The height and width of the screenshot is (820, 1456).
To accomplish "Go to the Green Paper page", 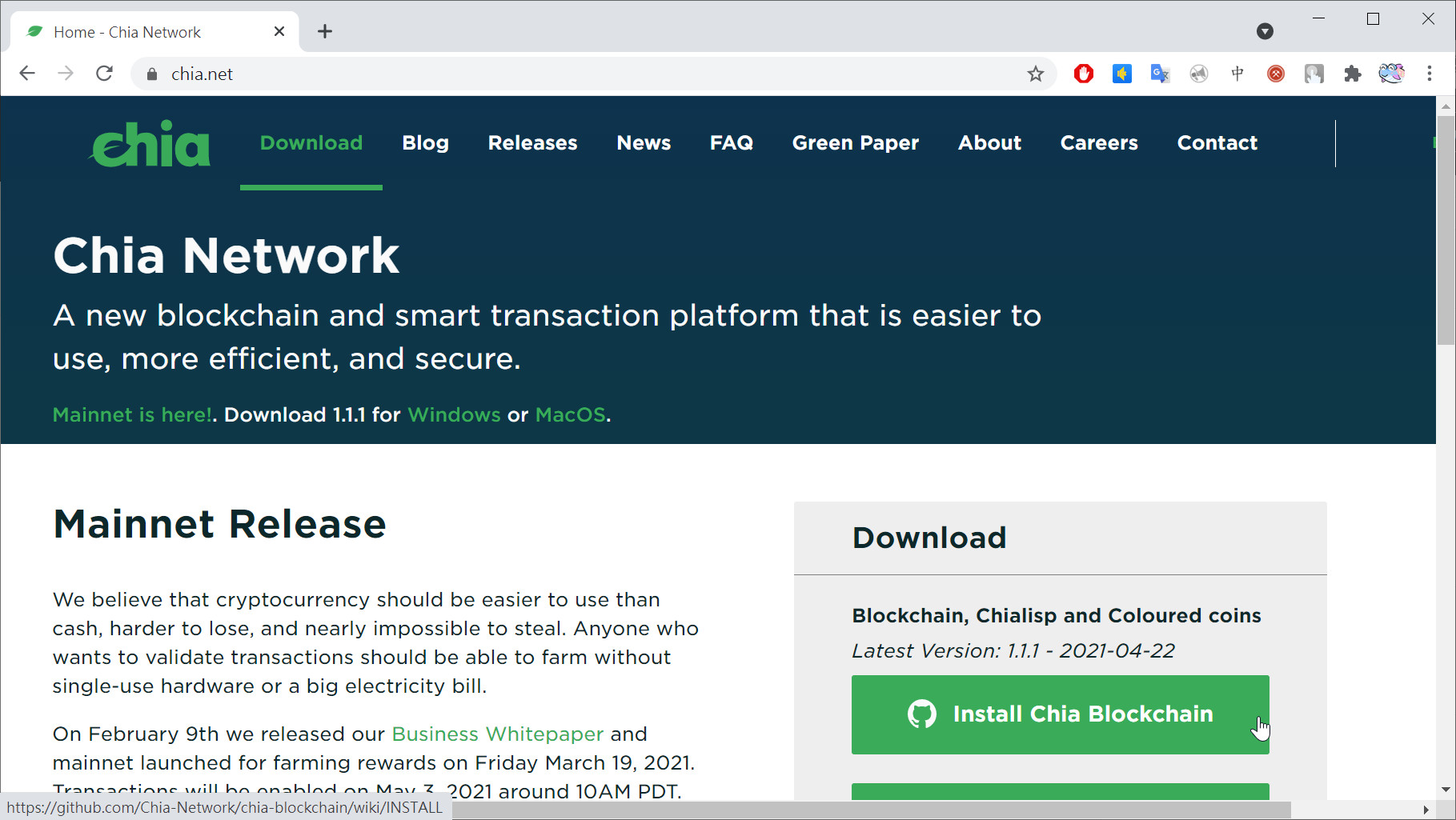I will pos(855,143).
